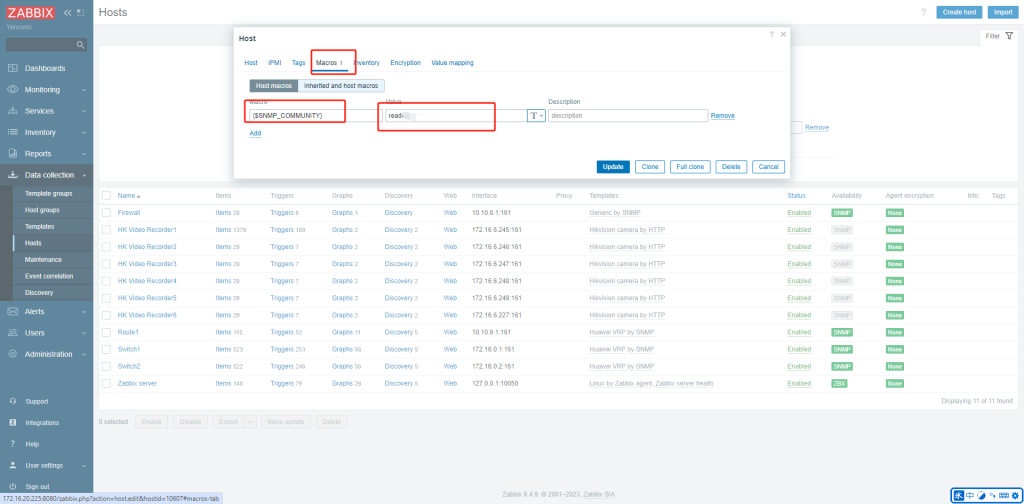Click the Support headset icon
The image size is (1024, 504).
pos(12,401)
